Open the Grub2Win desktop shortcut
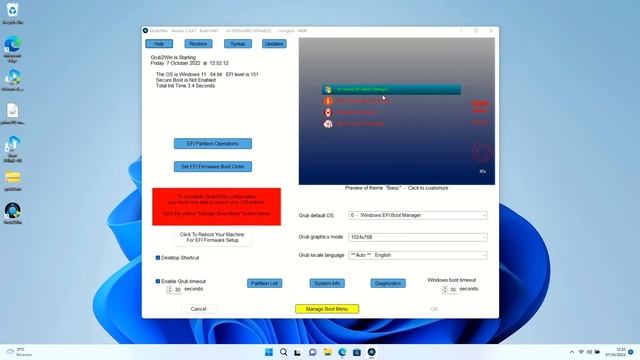This screenshot has height=360, width=640. pos(13,213)
